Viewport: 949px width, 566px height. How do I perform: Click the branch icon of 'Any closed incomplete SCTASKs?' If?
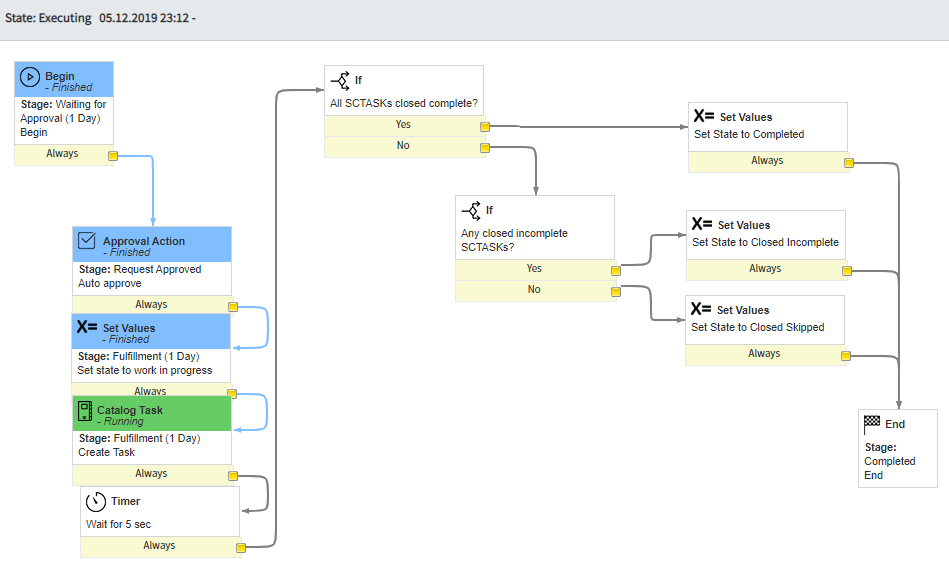pos(471,210)
